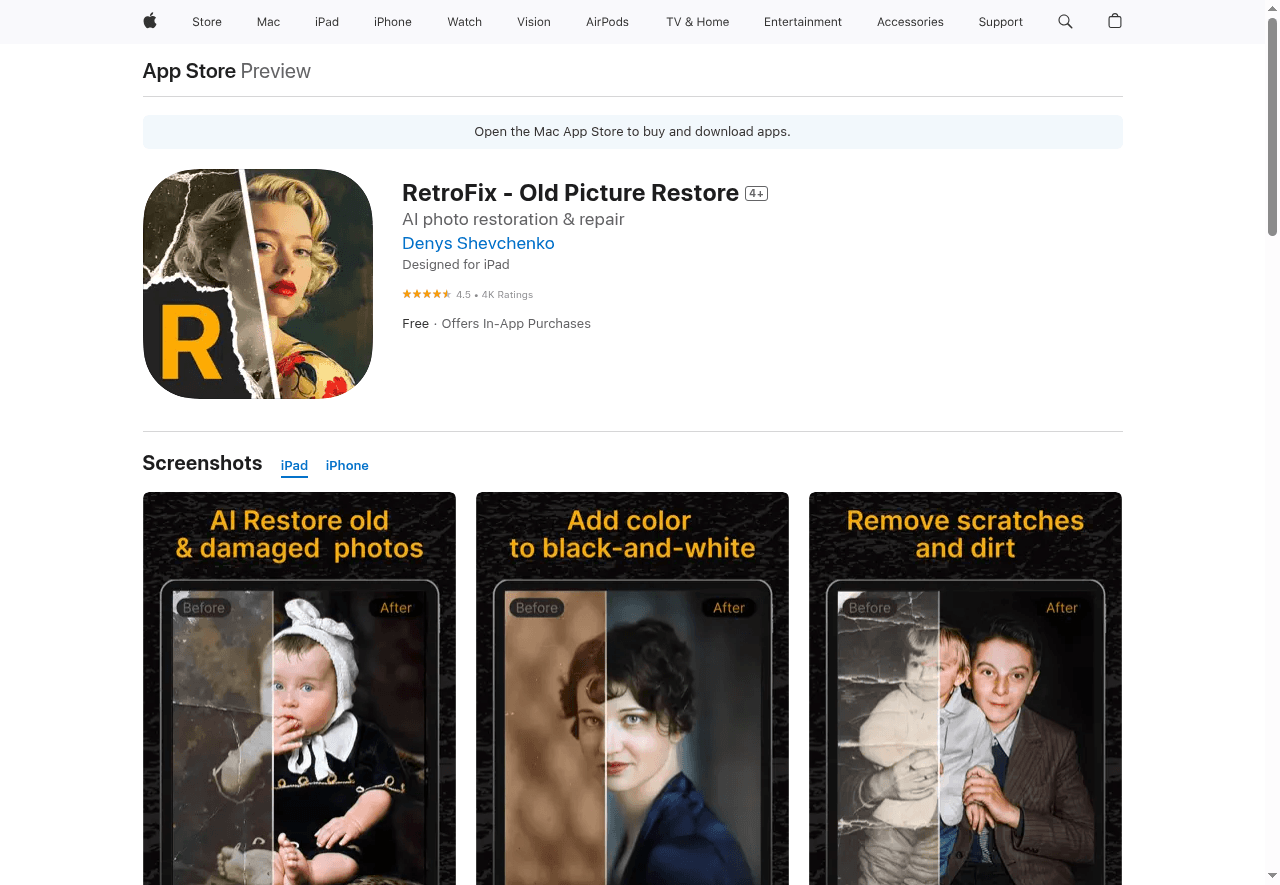Click the AI Restore old photos screenshot

299,688
